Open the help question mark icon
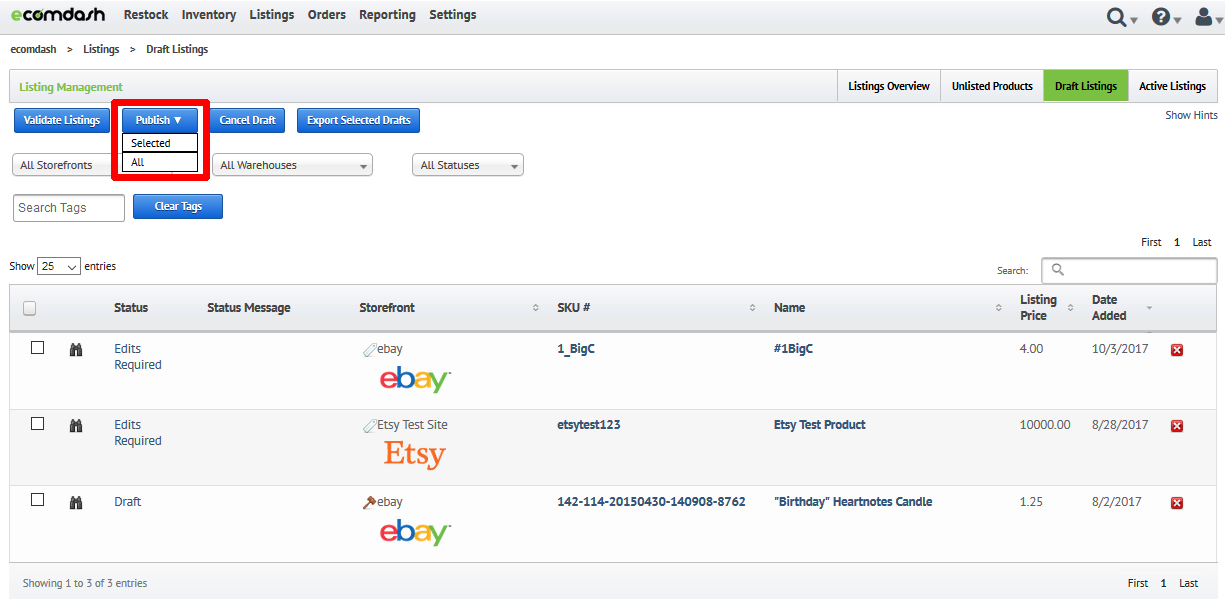The width and height of the screenshot is (1225, 599). (x=1161, y=16)
